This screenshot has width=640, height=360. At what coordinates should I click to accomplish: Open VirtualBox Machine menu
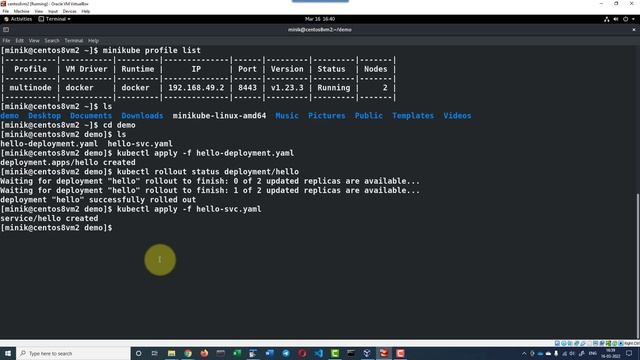pos(22,11)
